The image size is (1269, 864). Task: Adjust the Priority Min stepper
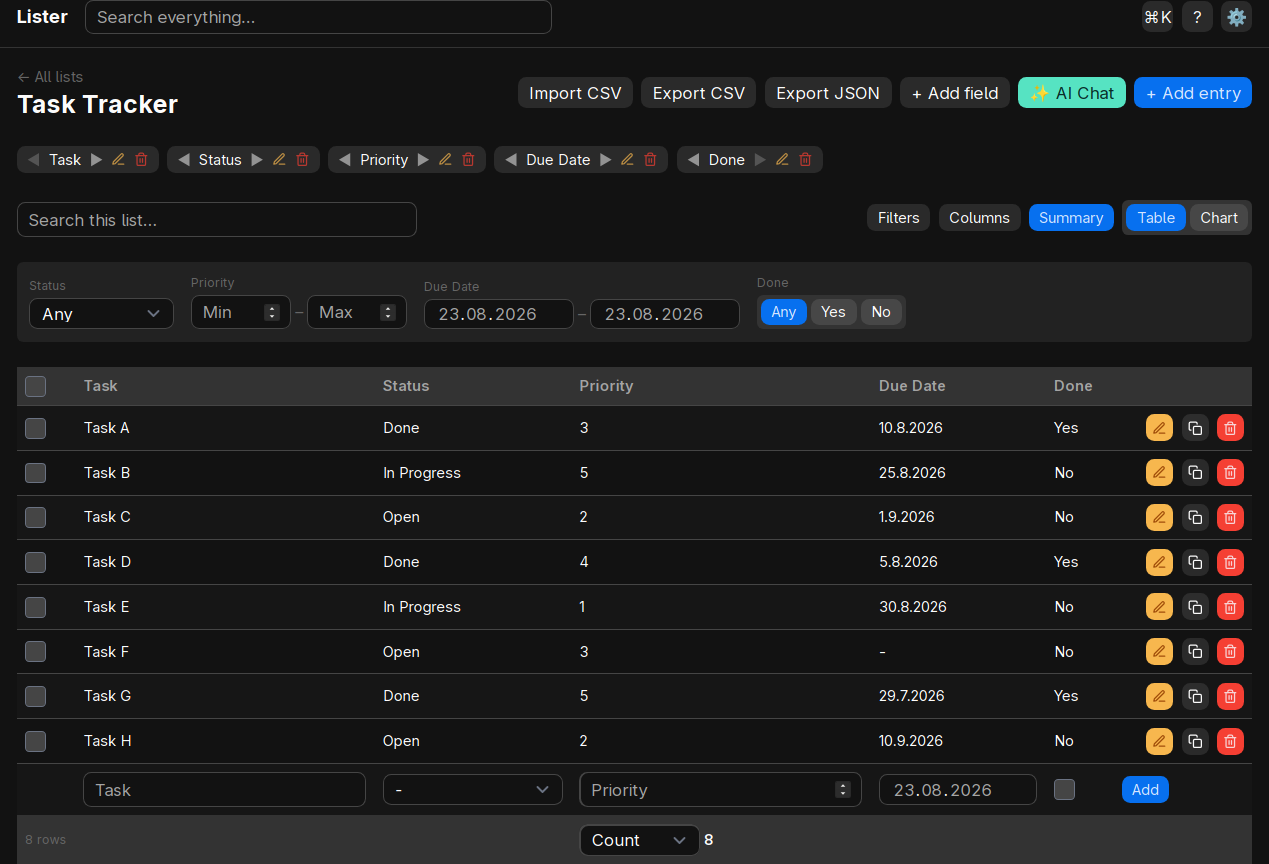tap(271, 312)
